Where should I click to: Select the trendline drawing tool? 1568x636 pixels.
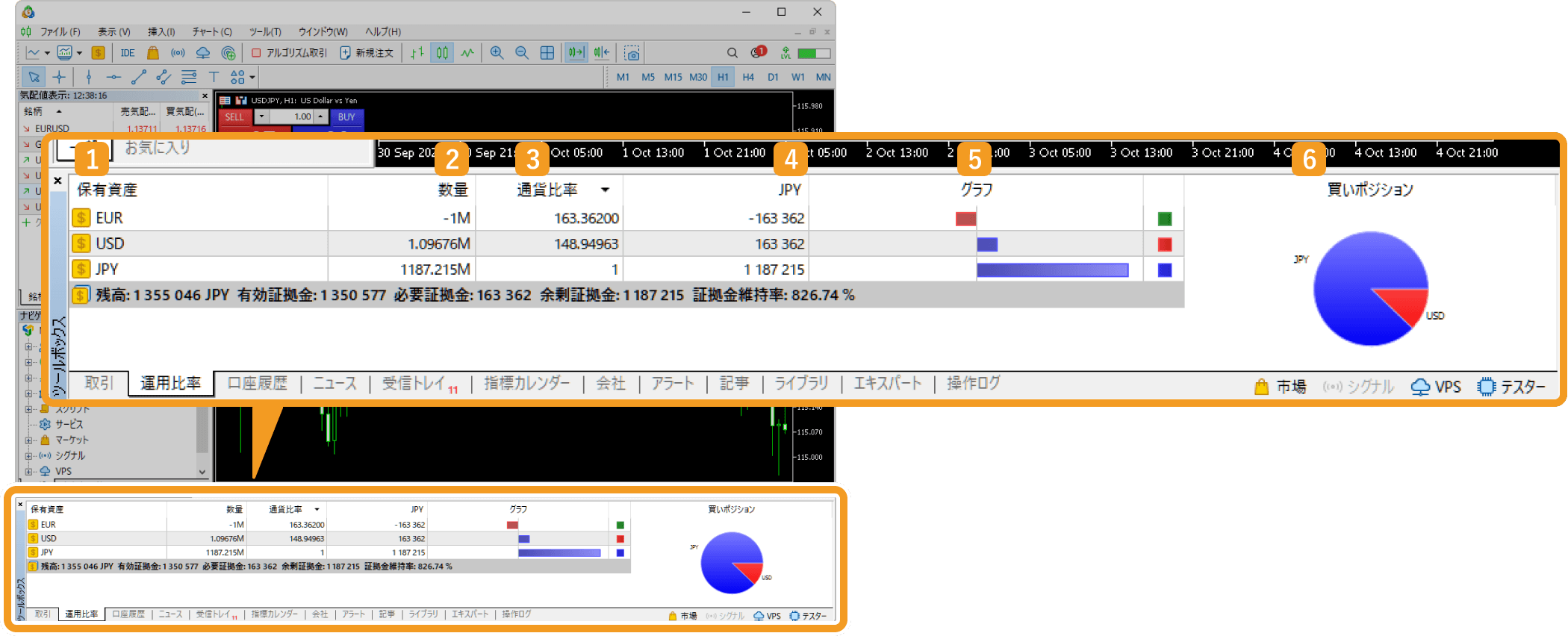coord(139,77)
